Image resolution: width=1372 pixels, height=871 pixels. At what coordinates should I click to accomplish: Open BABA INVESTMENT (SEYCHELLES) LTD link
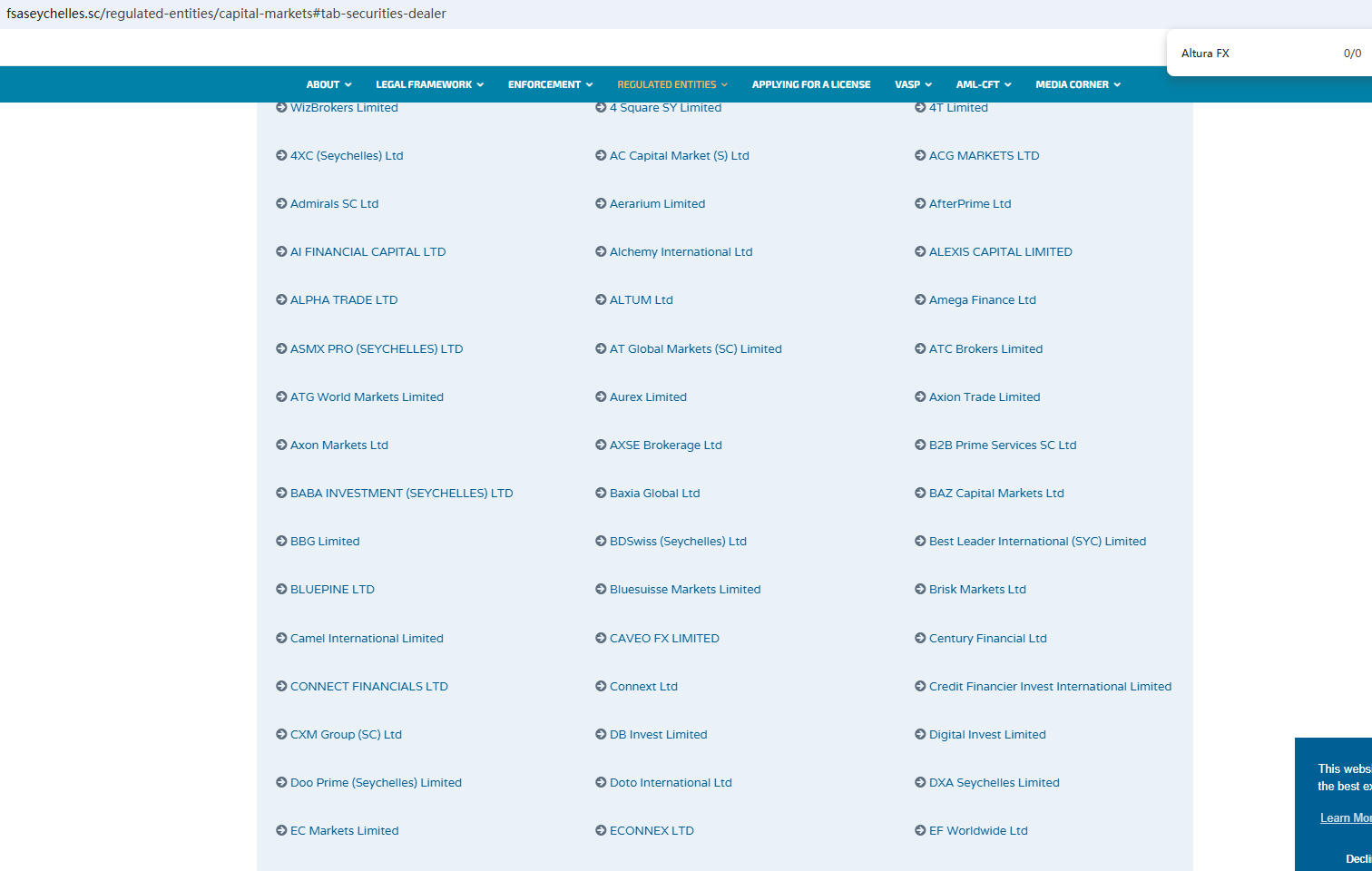pyautogui.click(x=401, y=493)
